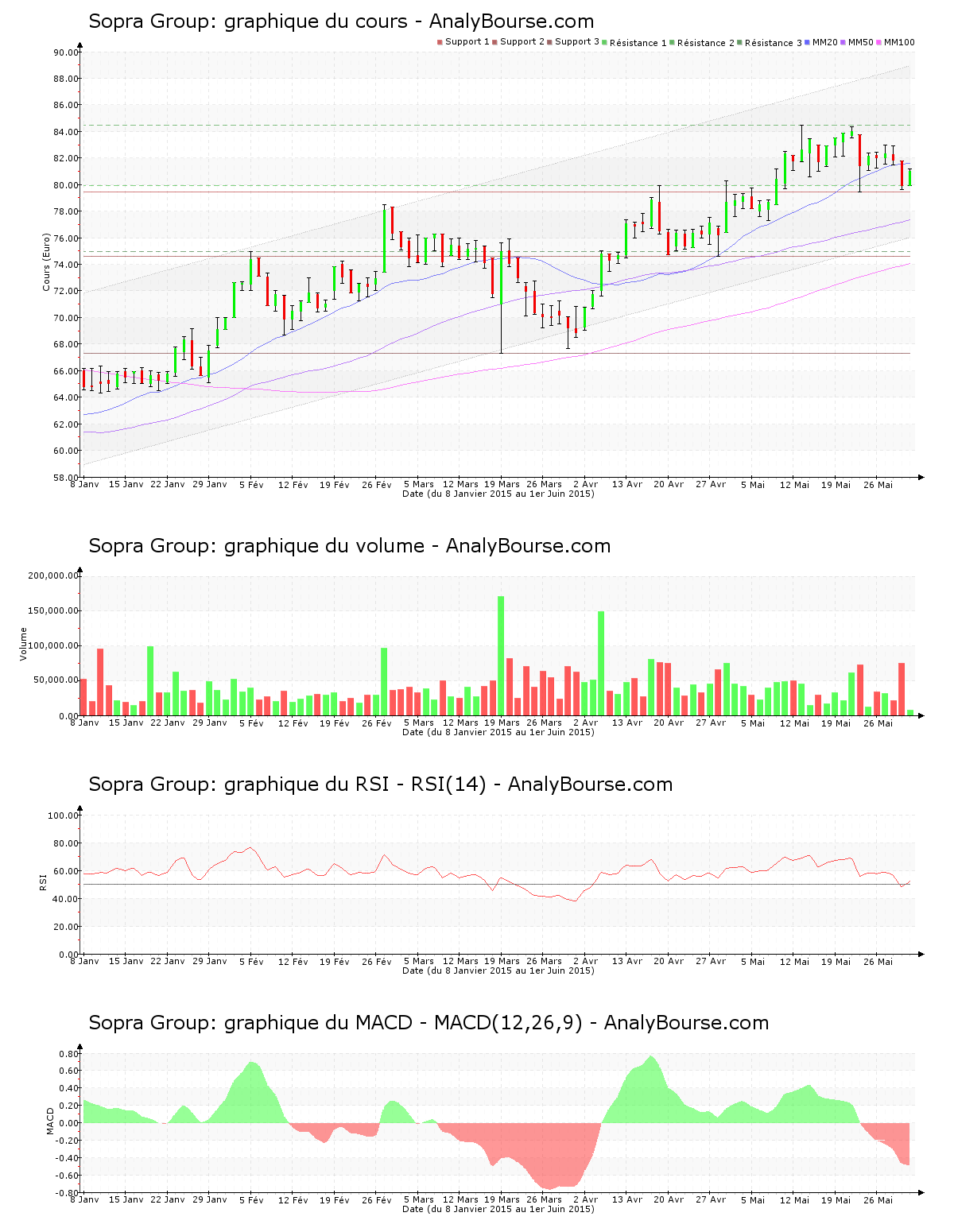Click the 'Cours (Euro)' axis label

click(x=47, y=262)
